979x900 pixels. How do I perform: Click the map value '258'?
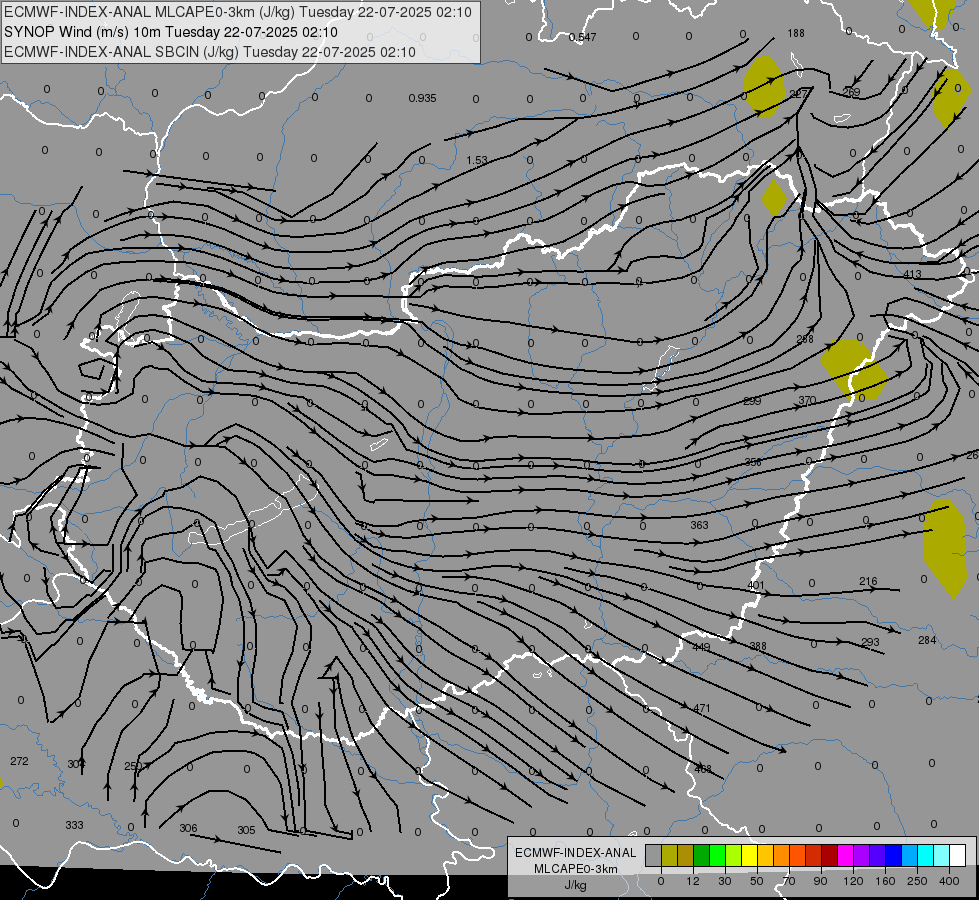[805, 339]
